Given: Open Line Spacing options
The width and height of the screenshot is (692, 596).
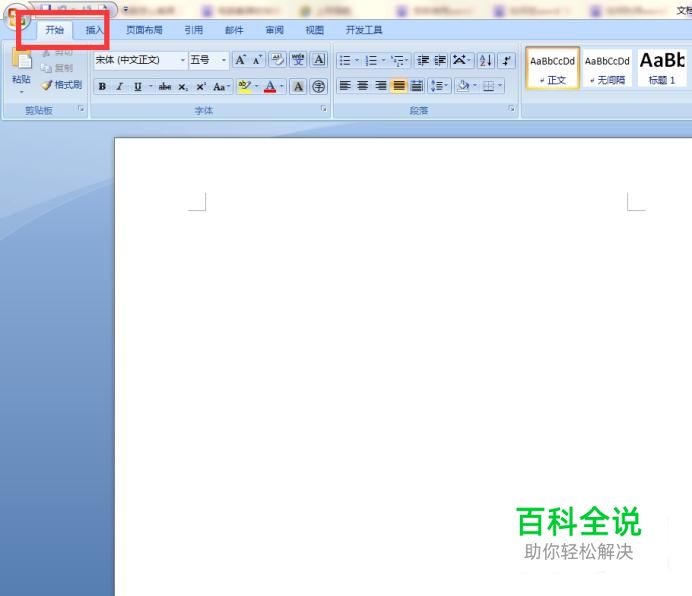Looking at the screenshot, I should [x=439, y=85].
